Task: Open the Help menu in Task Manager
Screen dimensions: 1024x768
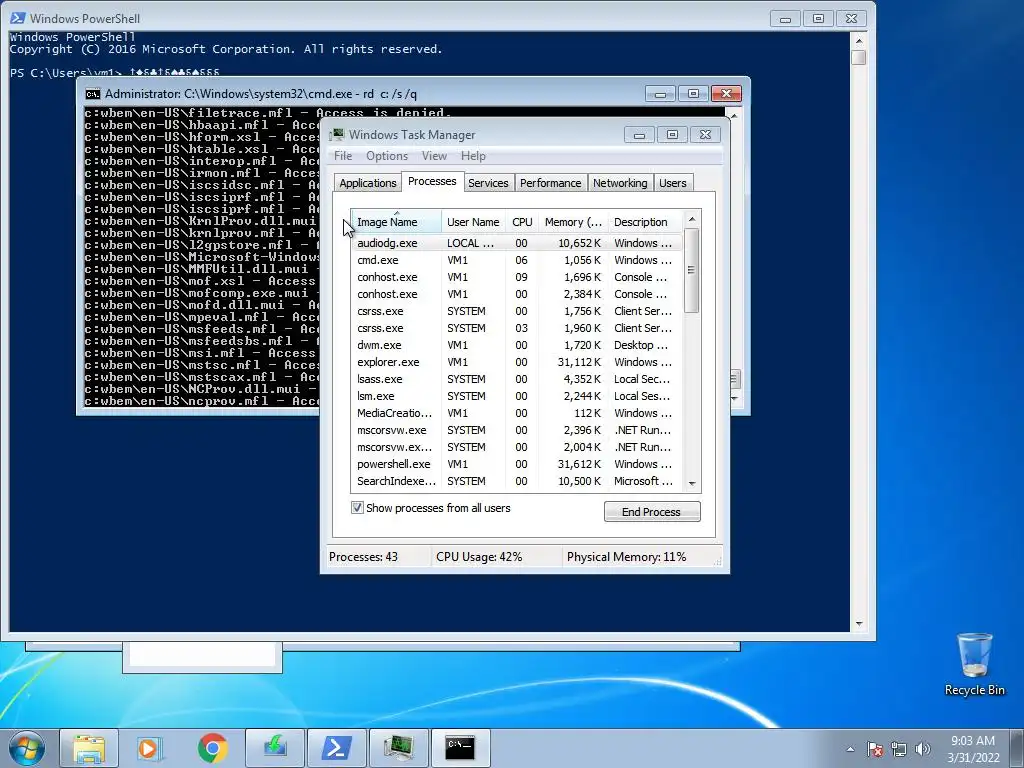Action: tap(473, 156)
